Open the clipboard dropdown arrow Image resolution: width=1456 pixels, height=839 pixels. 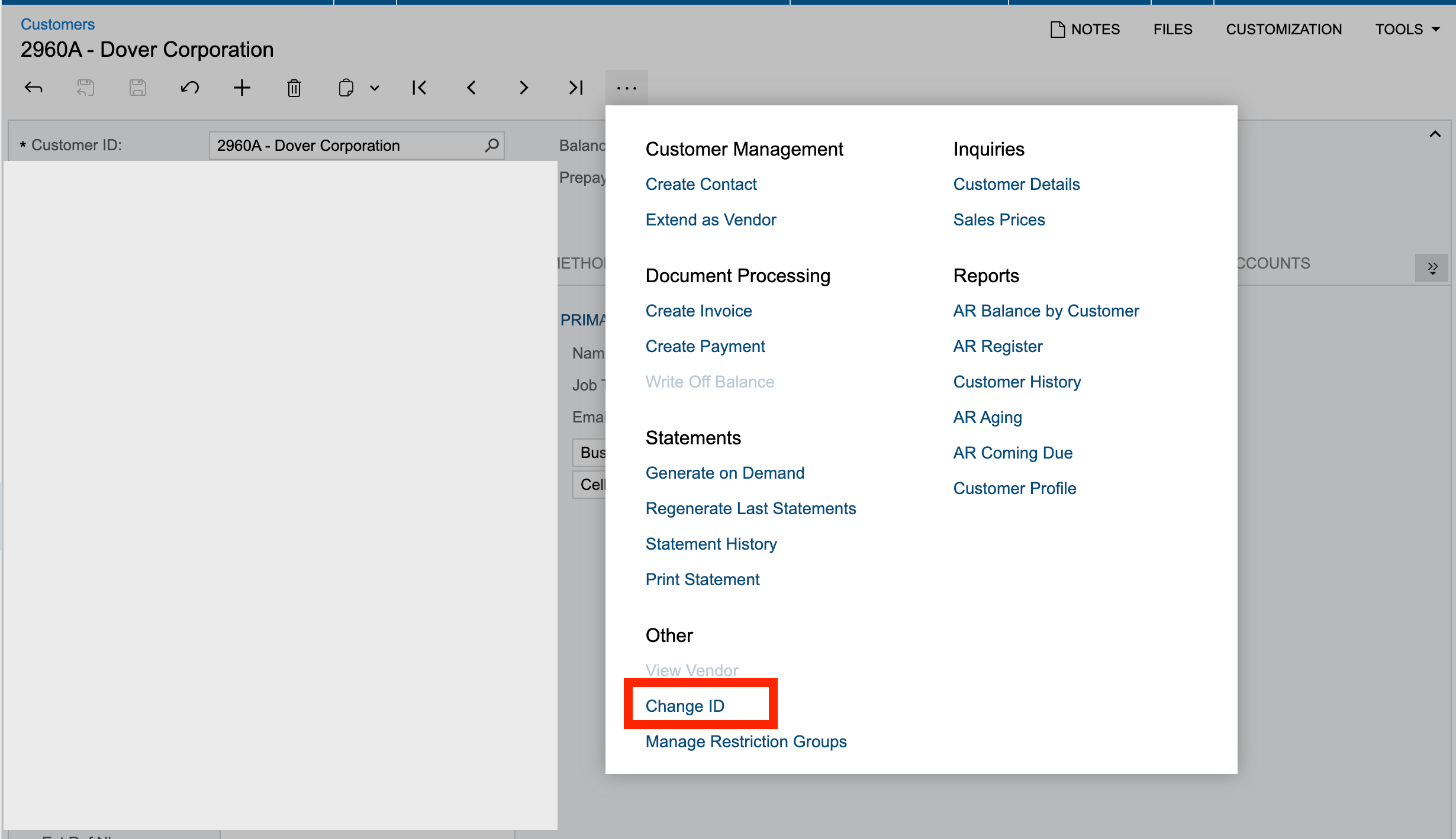tap(375, 89)
